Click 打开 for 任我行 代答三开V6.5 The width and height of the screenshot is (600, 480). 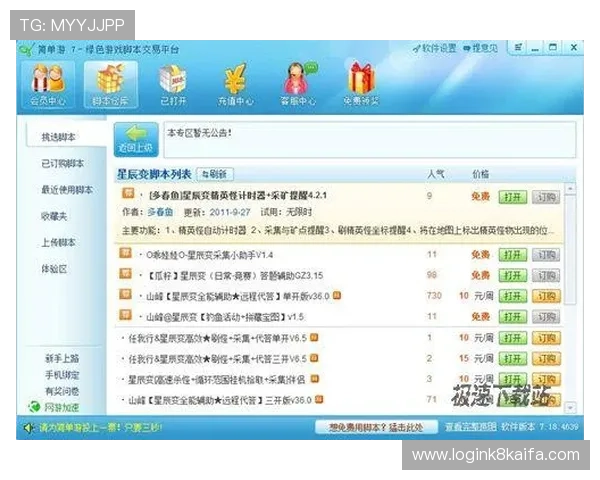pos(513,359)
